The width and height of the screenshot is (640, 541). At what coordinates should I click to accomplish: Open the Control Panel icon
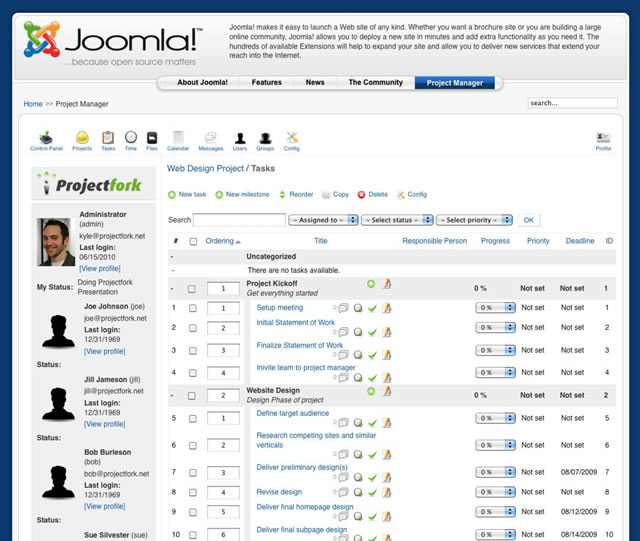pyautogui.click(x=46, y=137)
